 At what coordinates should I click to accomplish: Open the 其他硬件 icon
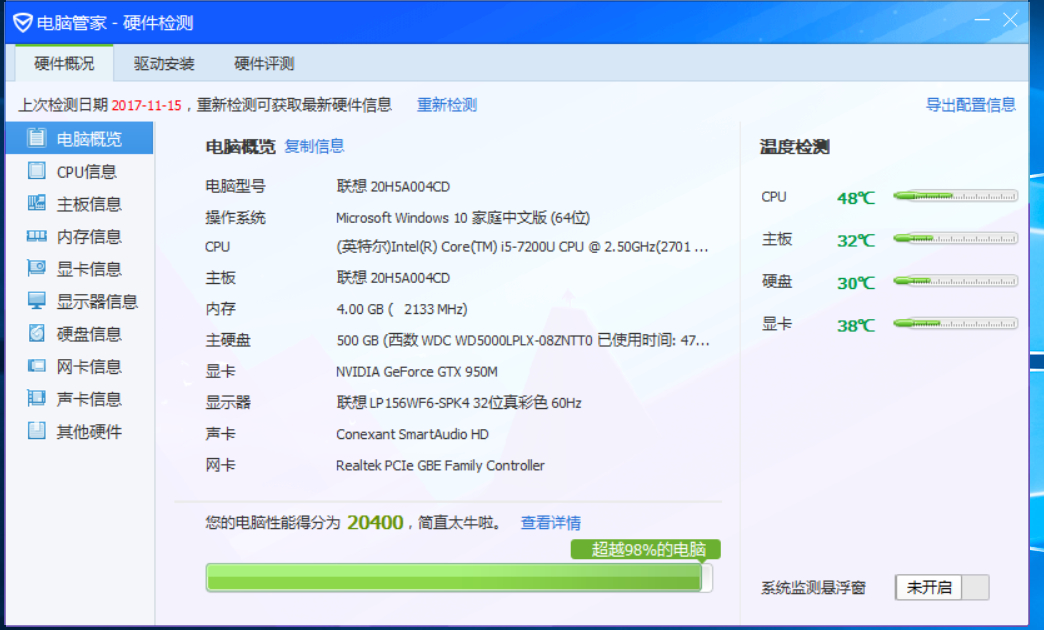click(37, 431)
